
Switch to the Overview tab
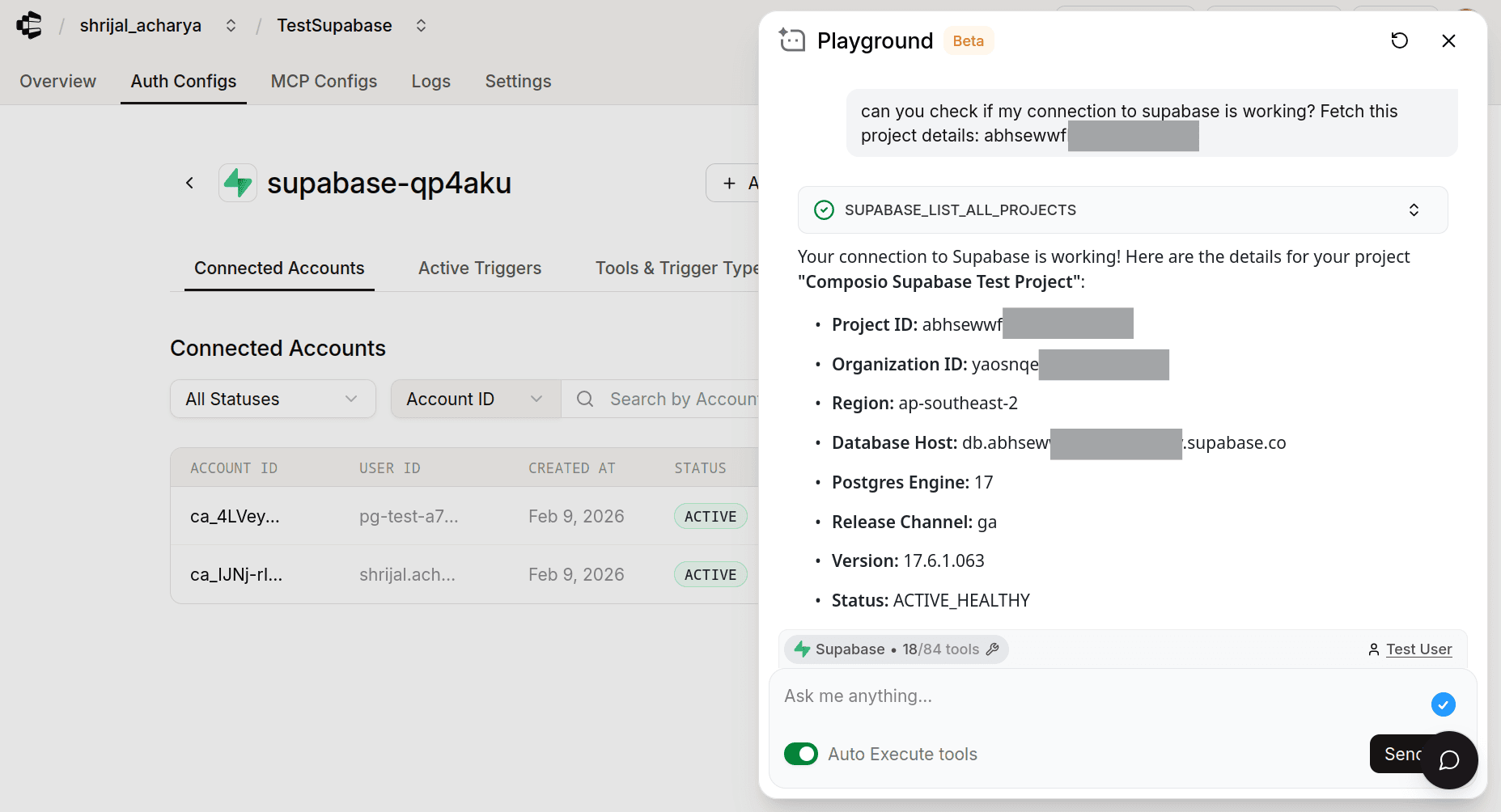tap(57, 81)
